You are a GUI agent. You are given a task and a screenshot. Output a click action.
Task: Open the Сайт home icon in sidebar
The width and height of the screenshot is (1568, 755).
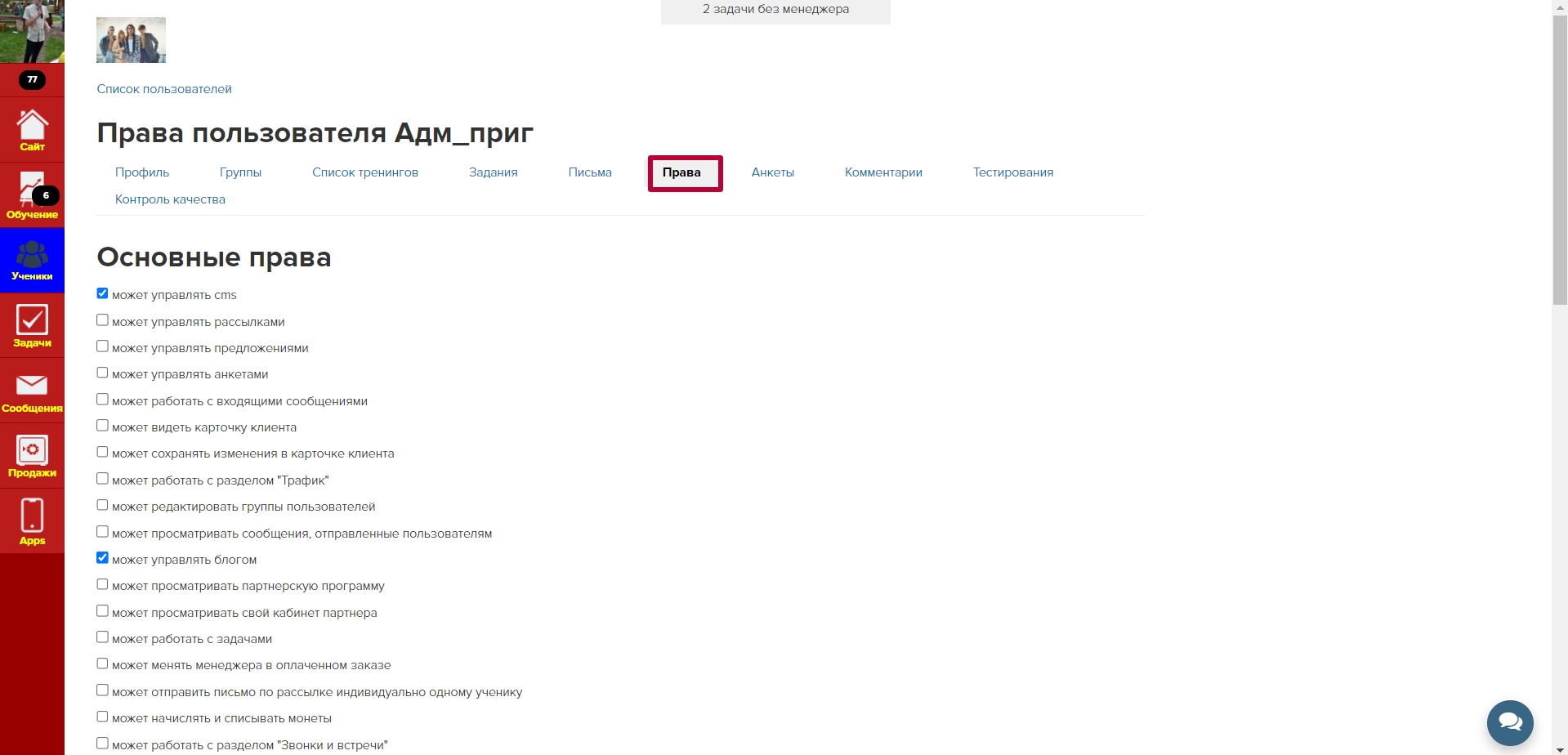[x=32, y=130]
